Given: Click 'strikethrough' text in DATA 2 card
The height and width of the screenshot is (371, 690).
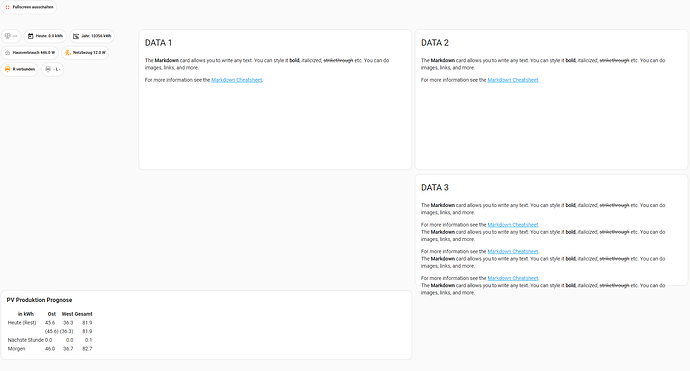Looking at the screenshot, I should point(614,60).
